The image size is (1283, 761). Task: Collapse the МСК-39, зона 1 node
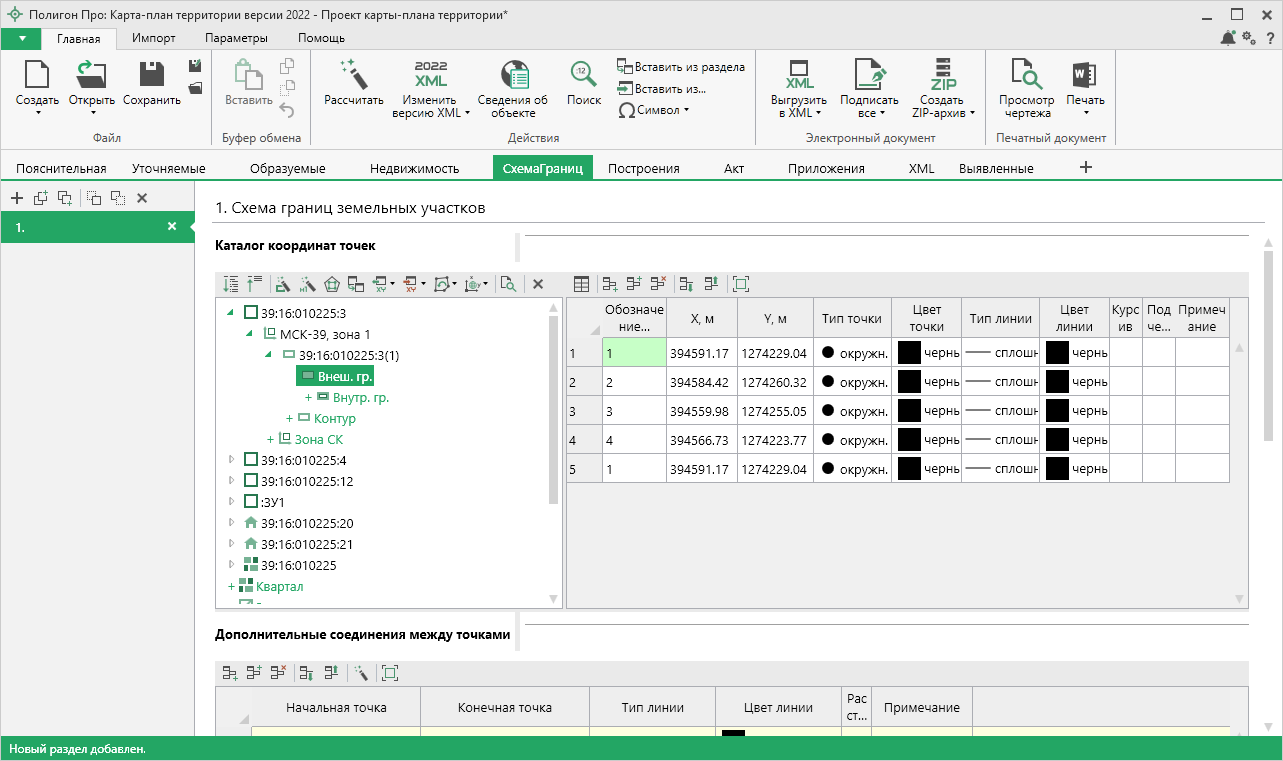250,334
